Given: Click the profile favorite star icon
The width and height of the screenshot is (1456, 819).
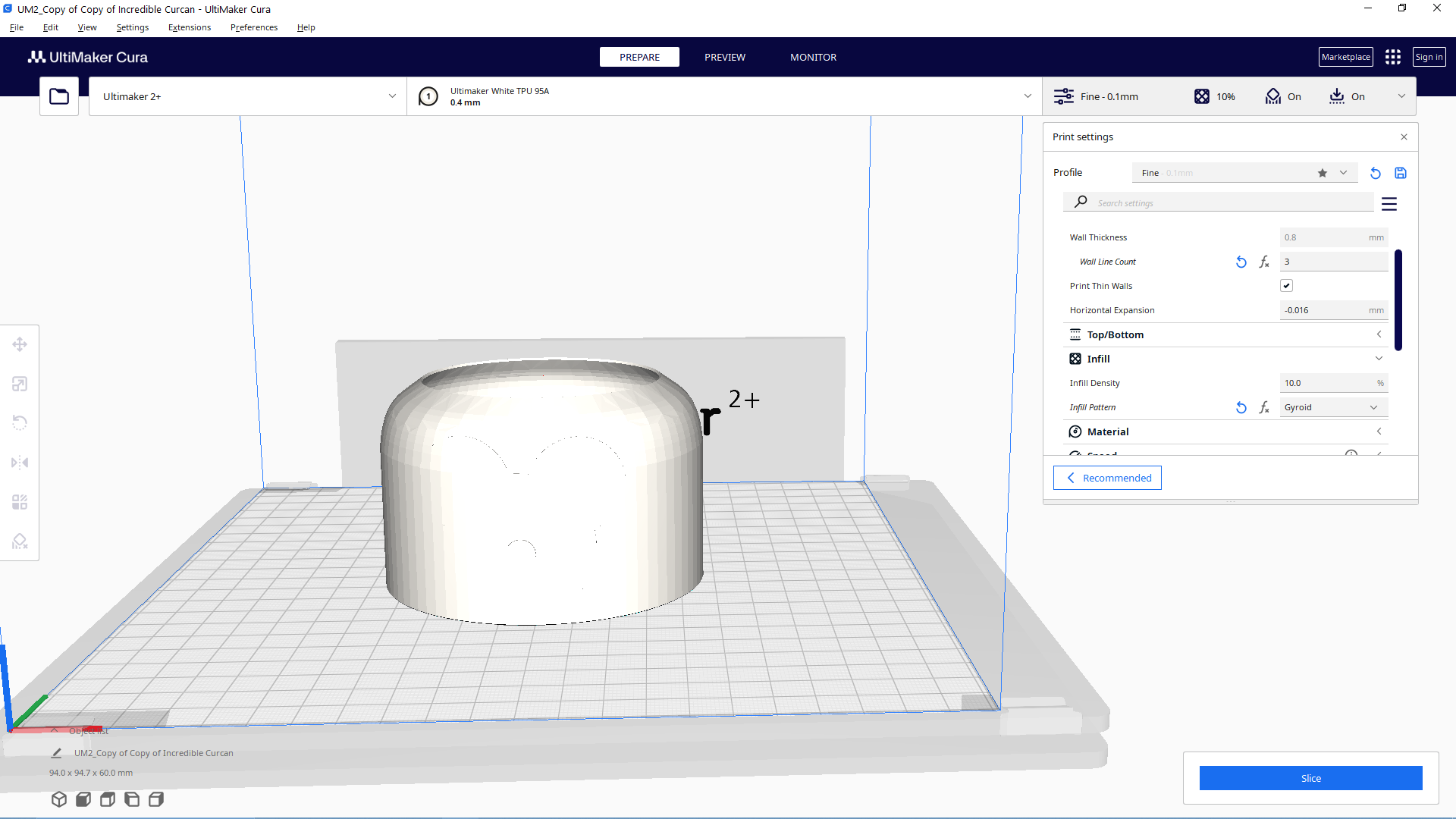Looking at the screenshot, I should 1323,173.
